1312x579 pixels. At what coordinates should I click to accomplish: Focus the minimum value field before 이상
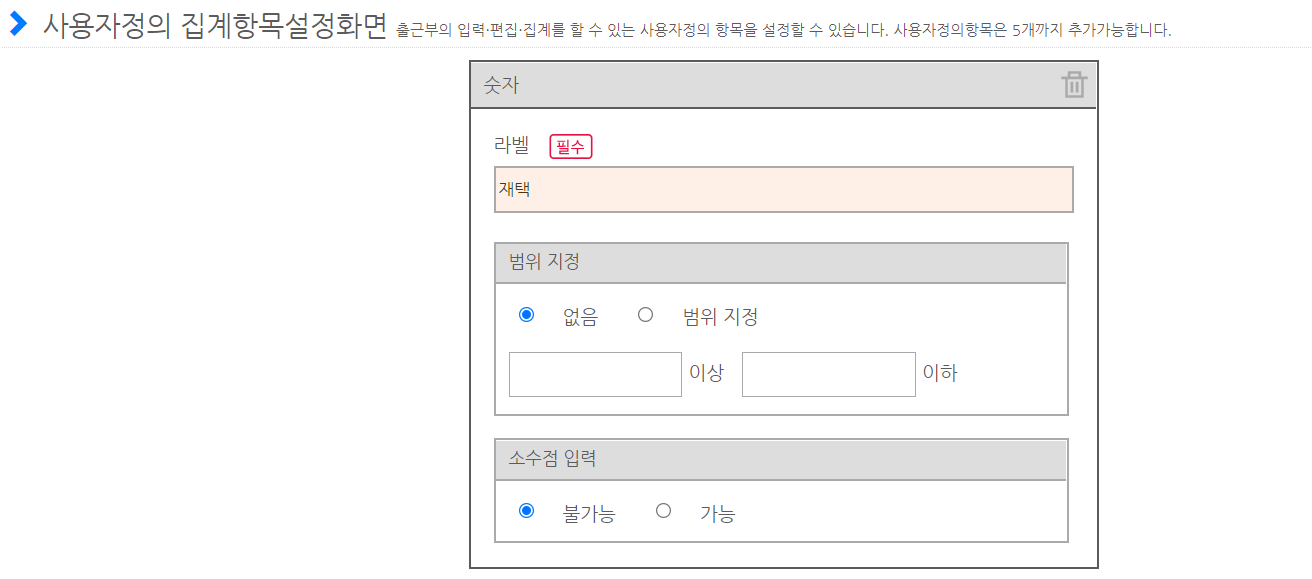(595, 374)
